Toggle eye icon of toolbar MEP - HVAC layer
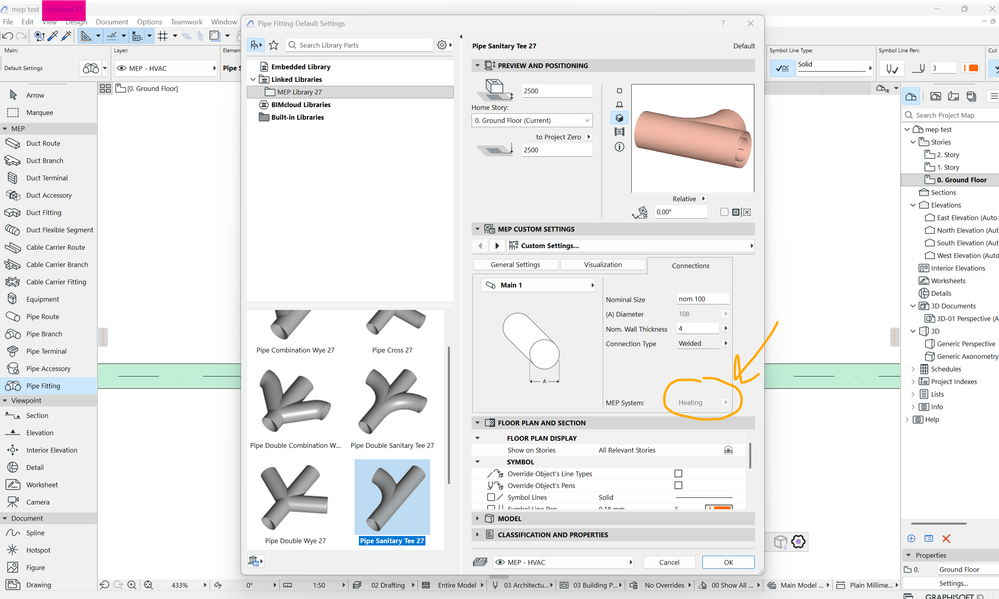Viewport: 999px width, 599px height. point(121,68)
